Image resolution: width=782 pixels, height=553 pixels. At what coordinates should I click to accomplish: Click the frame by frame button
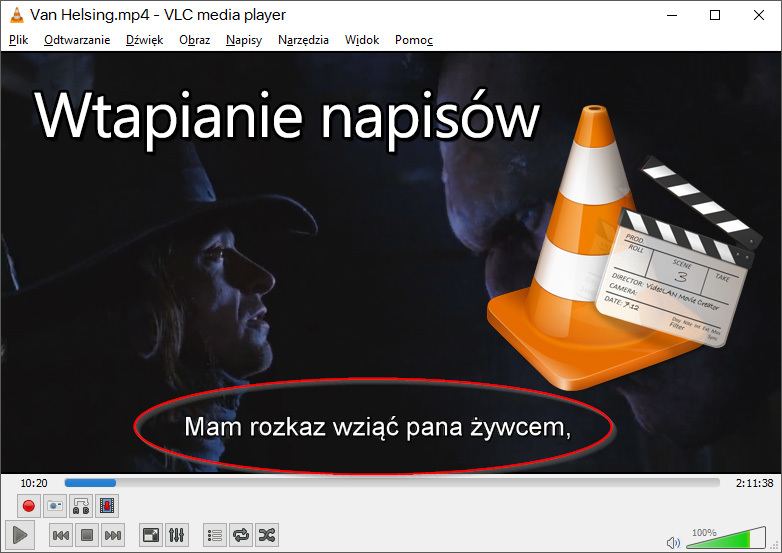point(107,507)
